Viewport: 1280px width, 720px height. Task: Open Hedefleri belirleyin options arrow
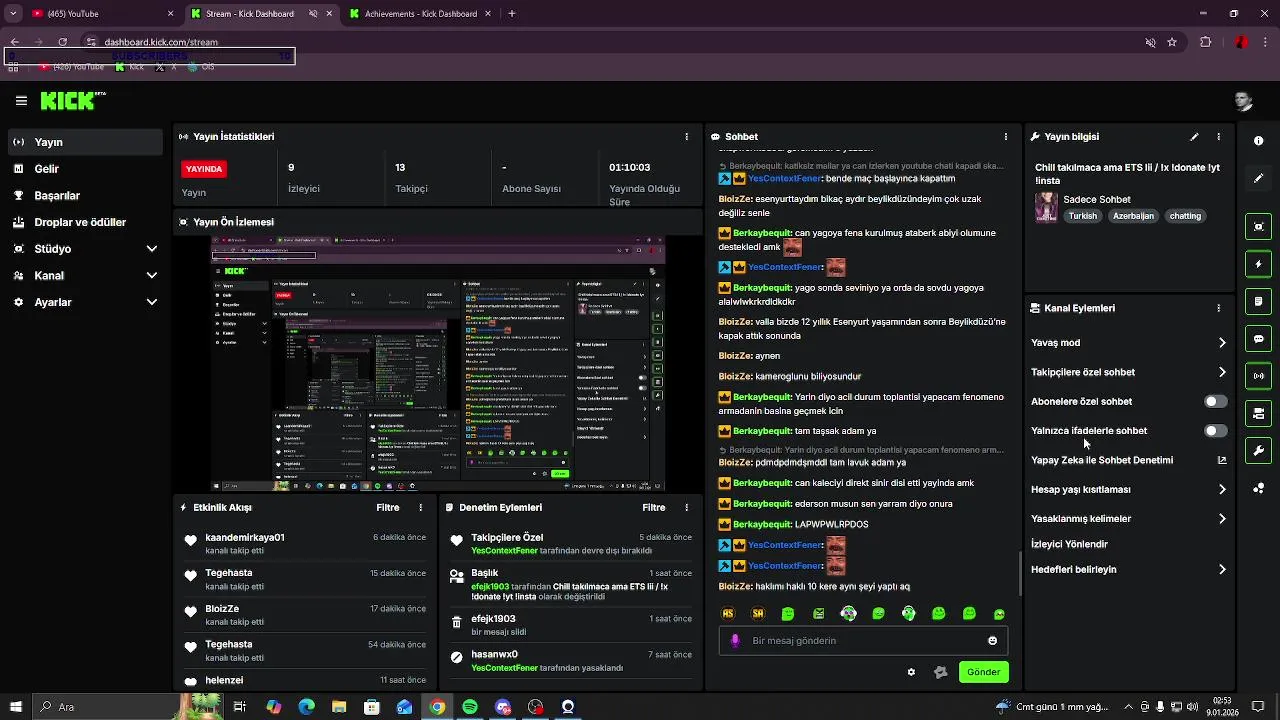pos(1222,570)
